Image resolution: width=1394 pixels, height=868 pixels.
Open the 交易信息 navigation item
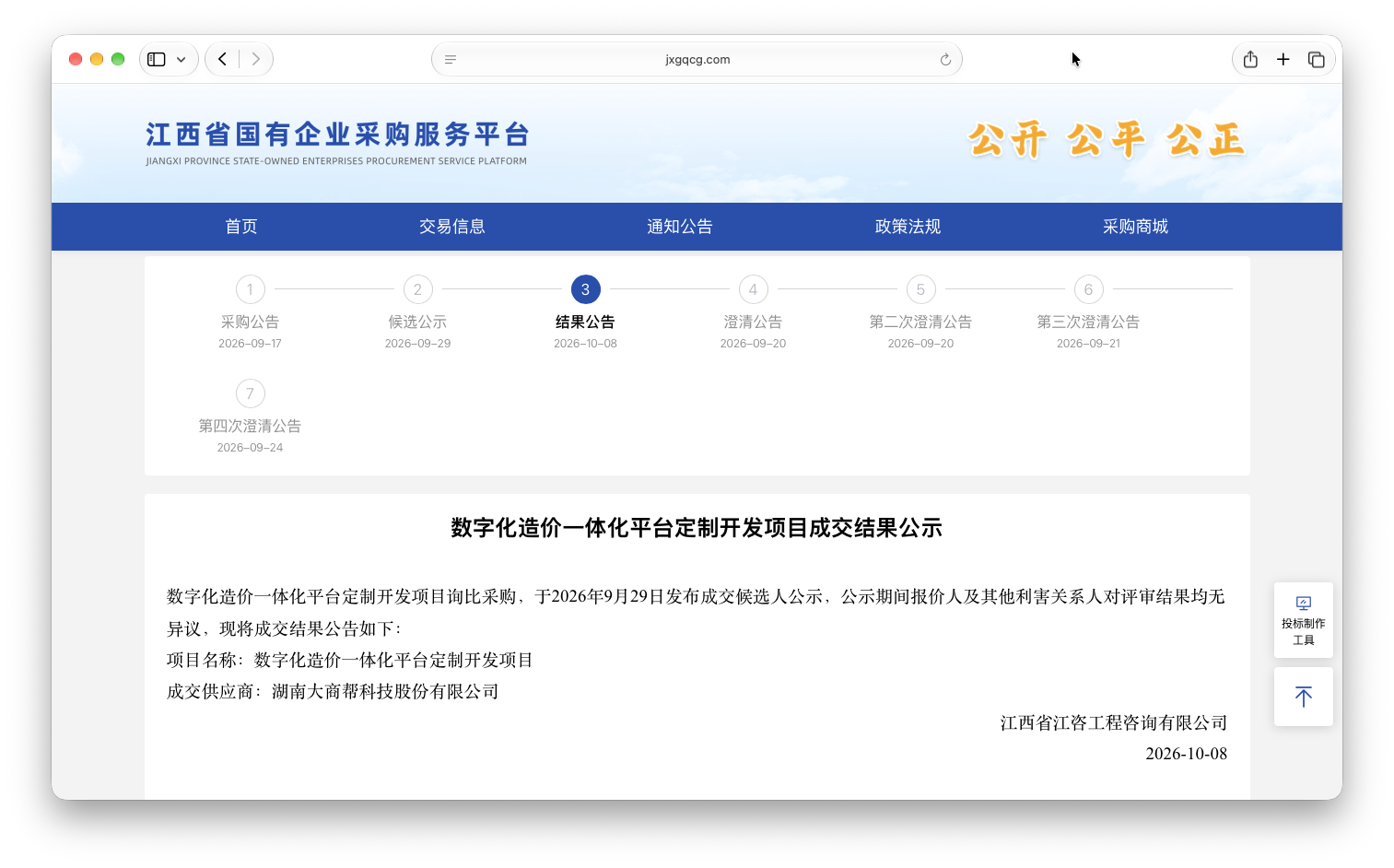click(451, 227)
